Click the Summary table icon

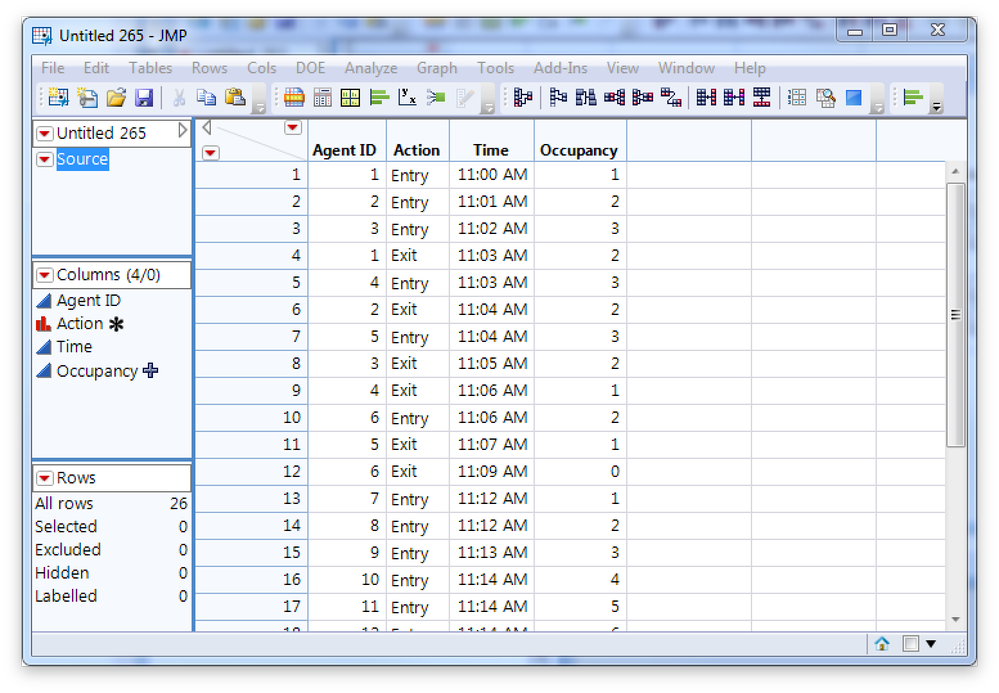[x=522, y=97]
